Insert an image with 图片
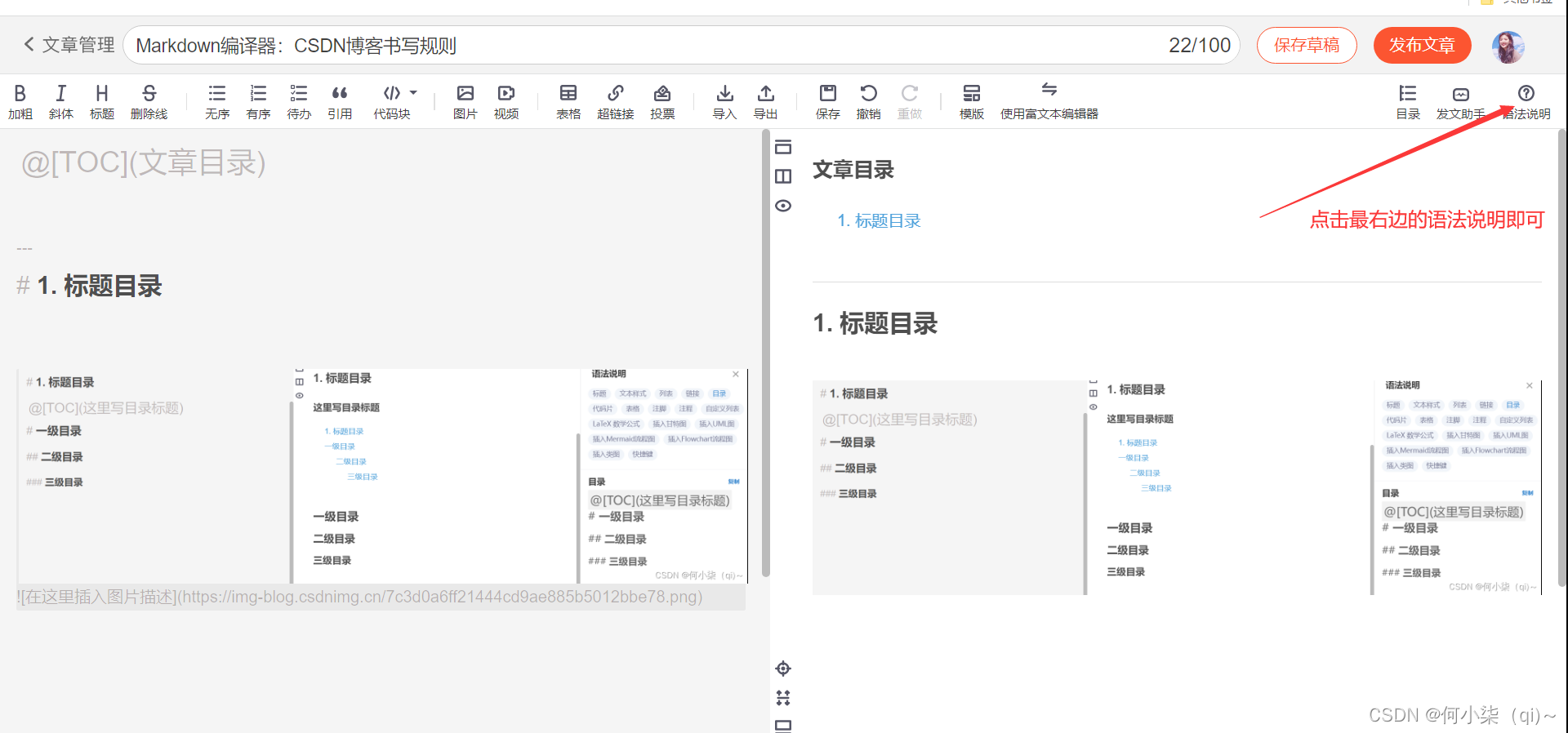Image resolution: width=1568 pixels, height=733 pixels. [465, 102]
